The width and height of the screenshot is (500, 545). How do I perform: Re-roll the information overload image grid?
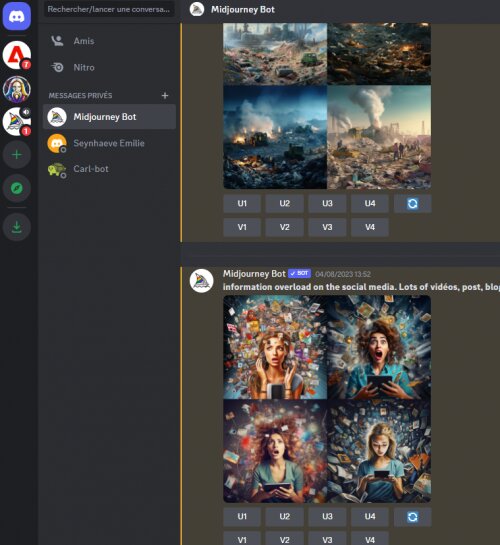coord(412,517)
